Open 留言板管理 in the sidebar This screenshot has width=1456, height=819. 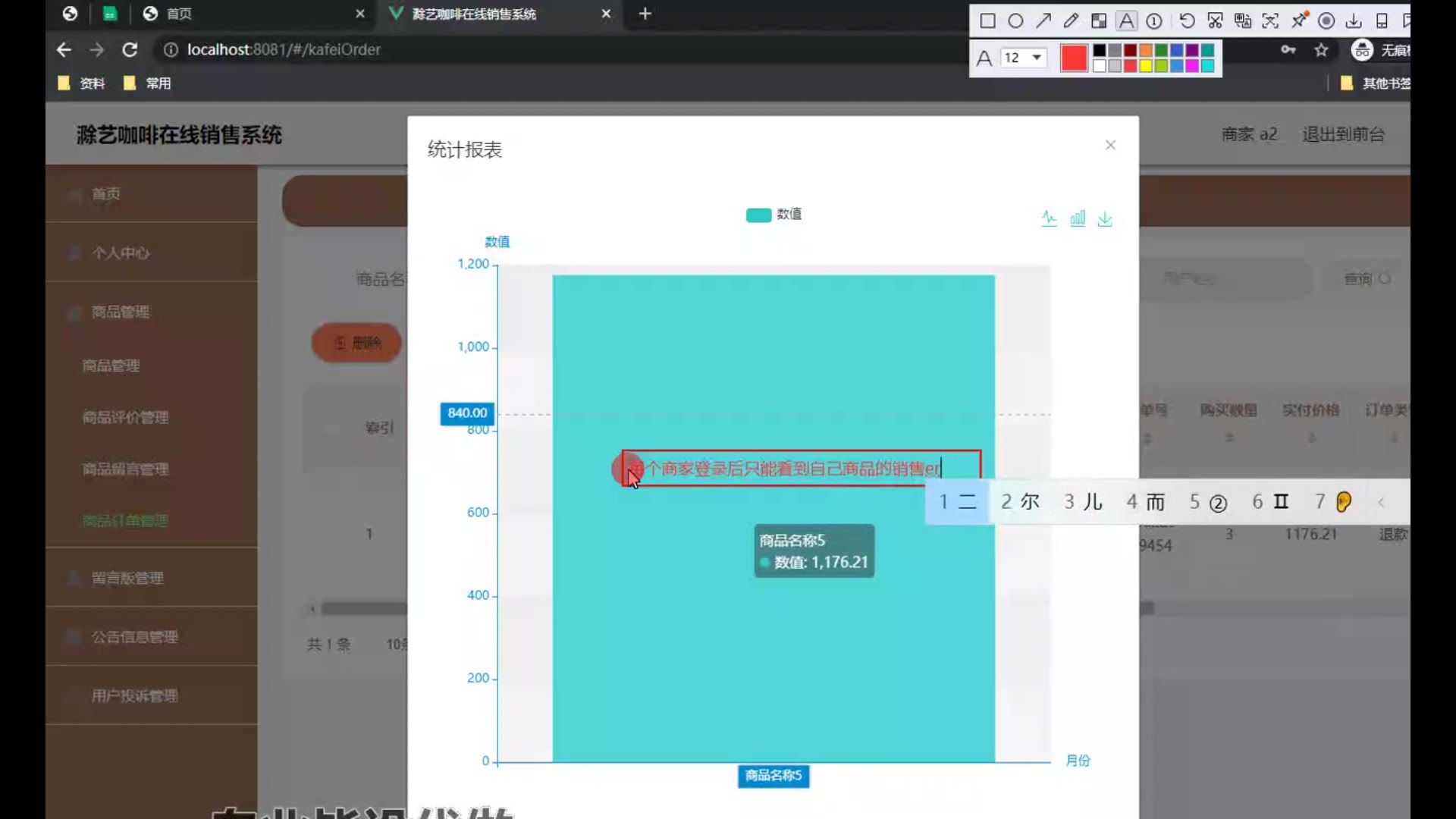(x=152, y=579)
